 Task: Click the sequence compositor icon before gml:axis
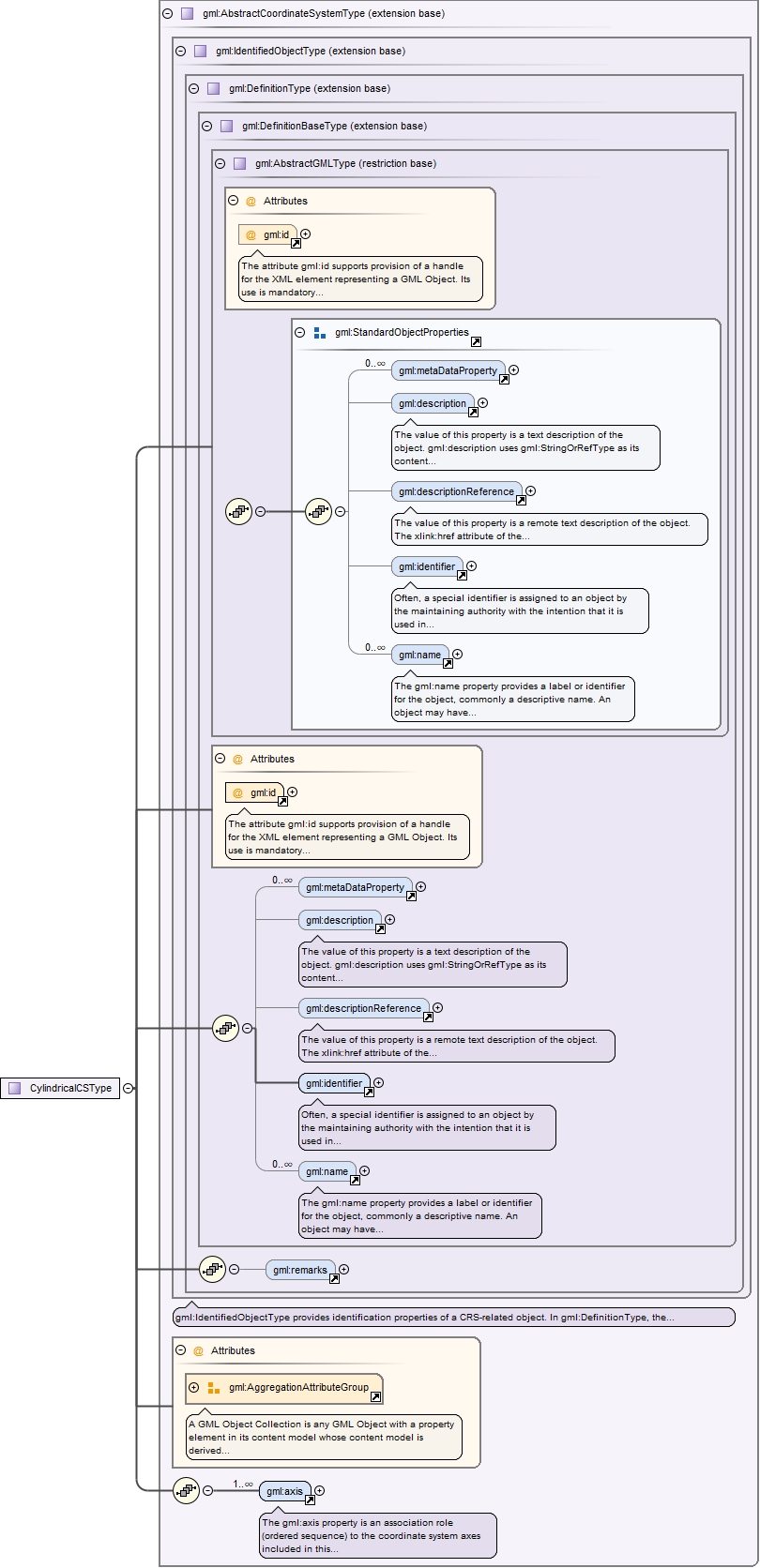186,1490
